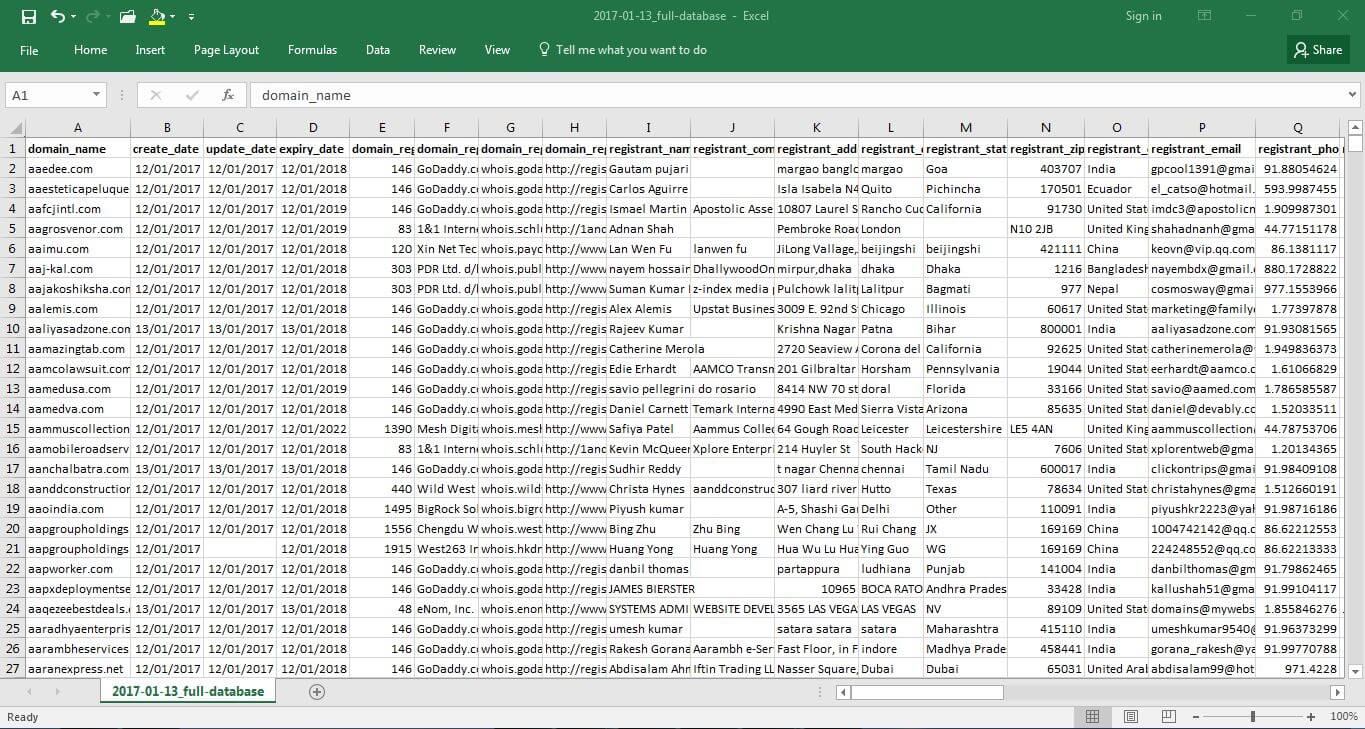The height and width of the screenshot is (729, 1365).
Task: Select cell containing Gautam pujari
Action: pos(649,169)
